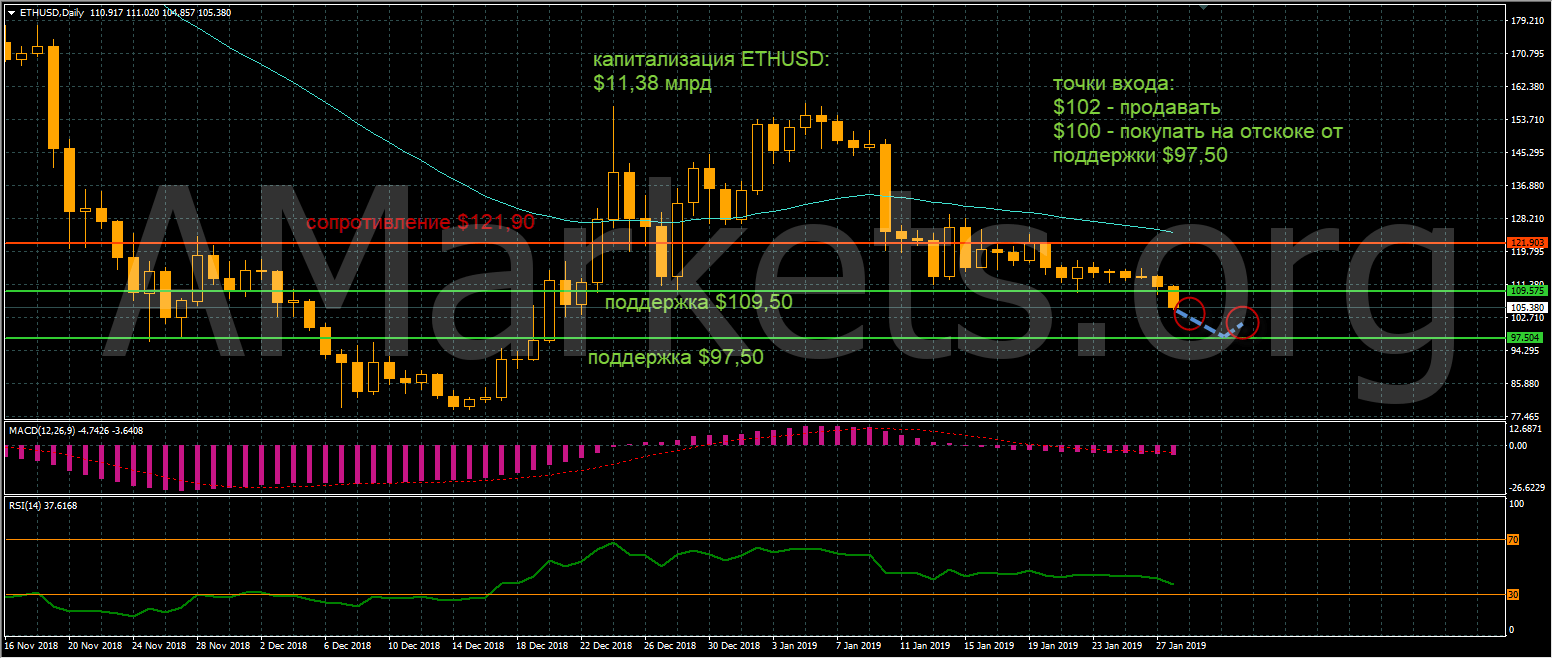Click the orange RSI level tag 70
The image size is (1553, 659).
tap(1514, 540)
